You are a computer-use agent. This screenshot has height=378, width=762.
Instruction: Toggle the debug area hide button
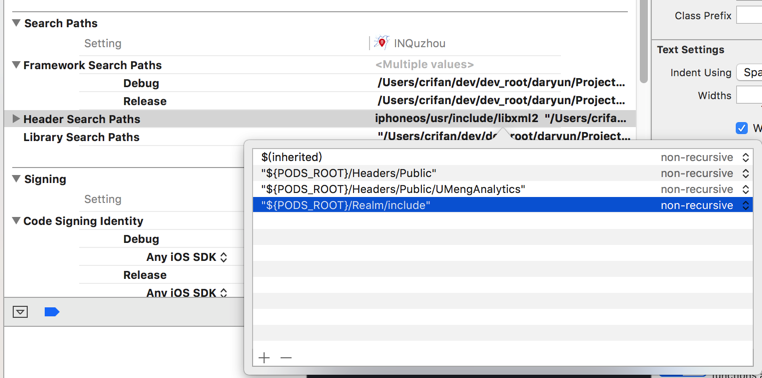(x=20, y=312)
